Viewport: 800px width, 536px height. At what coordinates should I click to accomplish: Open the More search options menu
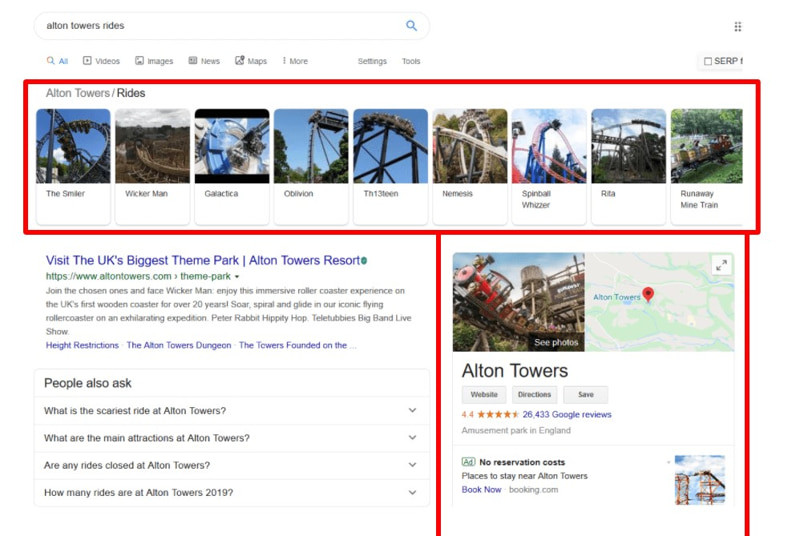(295, 61)
